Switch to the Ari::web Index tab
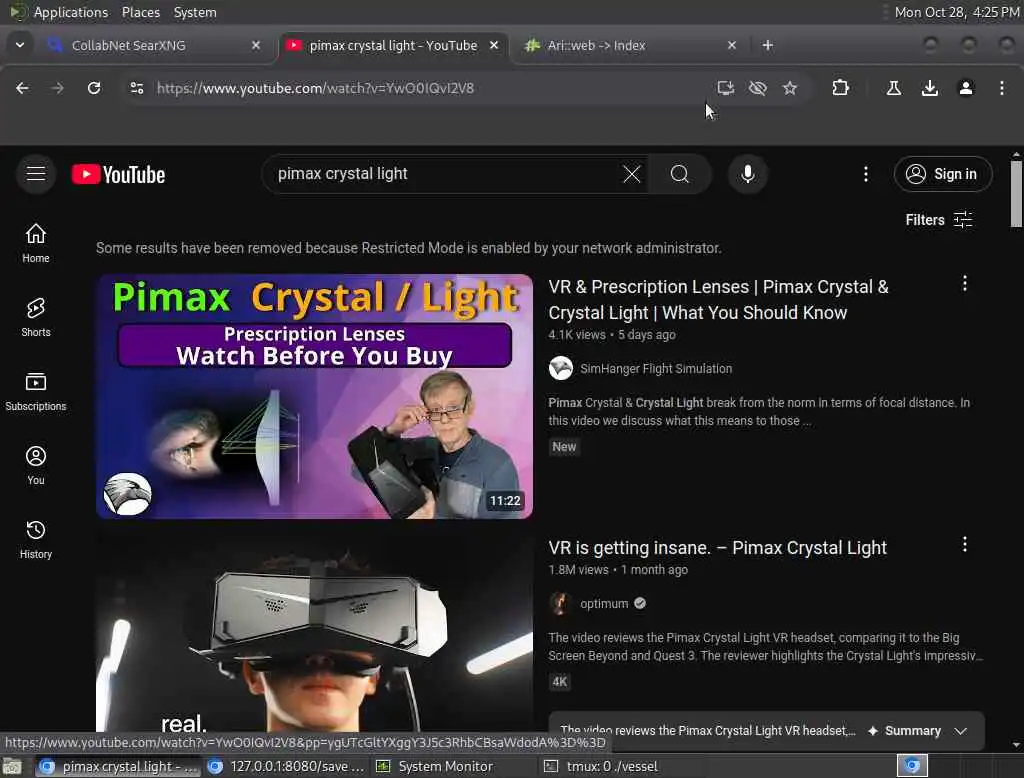The image size is (1024, 778). click(631, 45)
